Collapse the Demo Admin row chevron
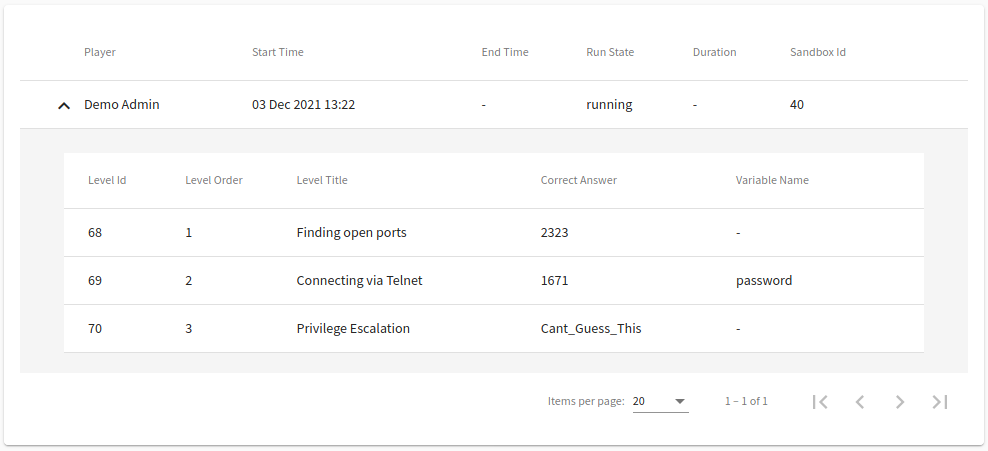The width and height of the screenshot is (988, 451). click(64, 106)
